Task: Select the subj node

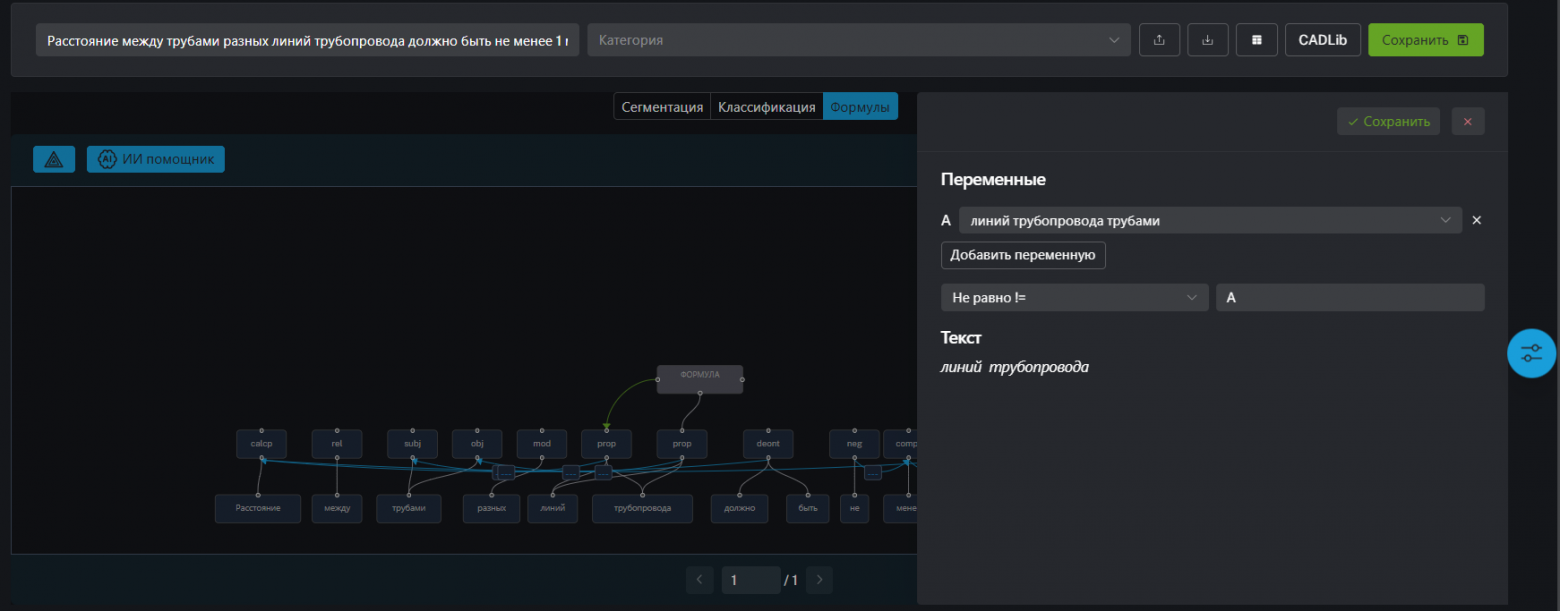Action: [x=413, y=444]
